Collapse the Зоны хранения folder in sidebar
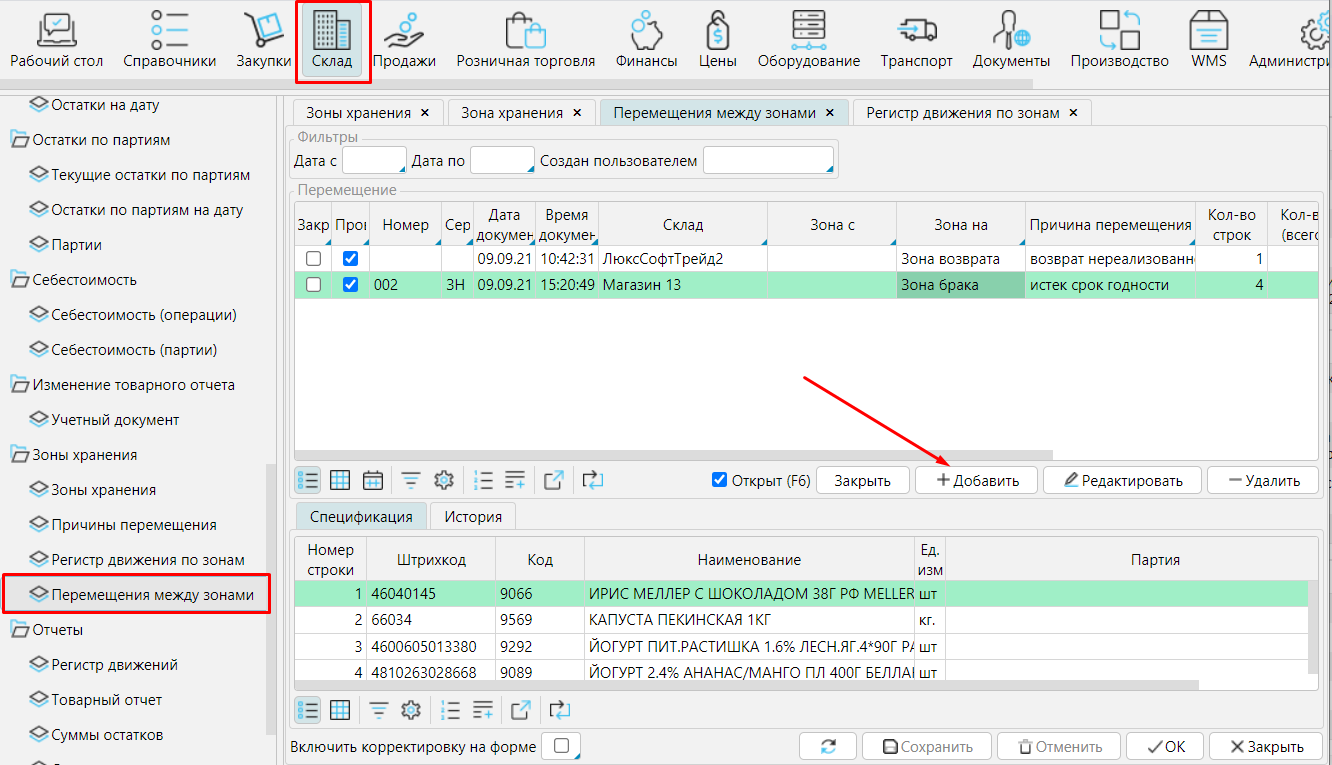The image size is (1332, 765). pyautogui.click(x=20, y=455)
